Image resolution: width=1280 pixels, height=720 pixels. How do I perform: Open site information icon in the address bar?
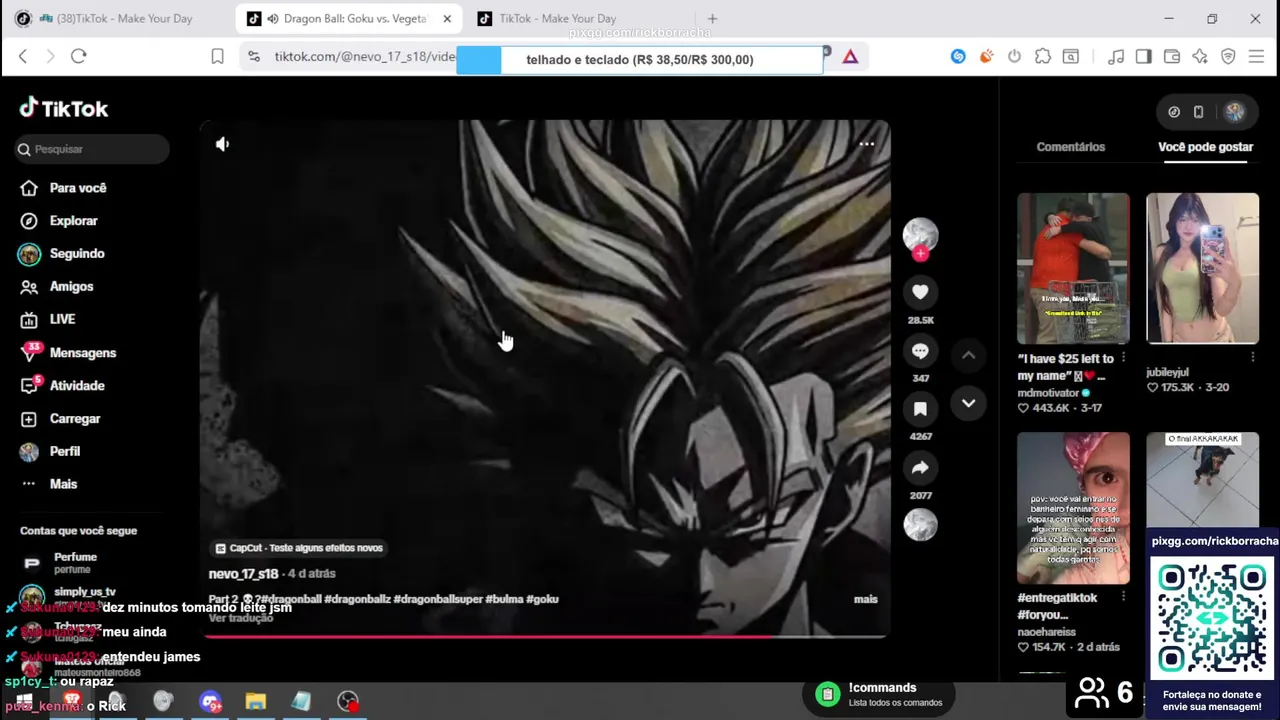pyautogui.click(x=254, y=57)
